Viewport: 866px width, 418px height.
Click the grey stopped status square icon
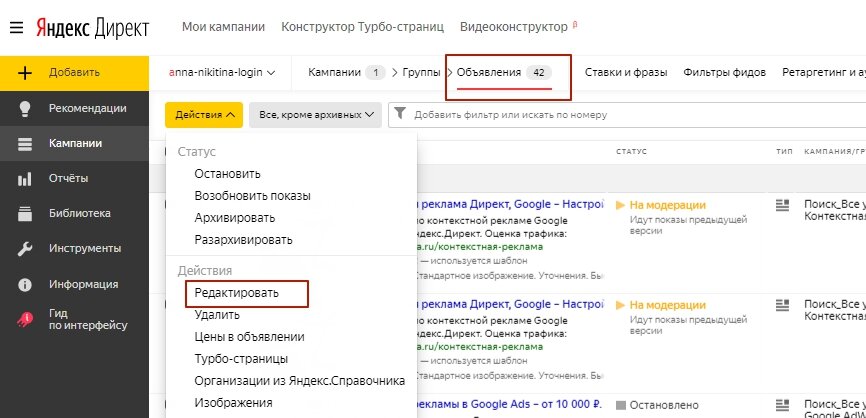click(621, 405)
